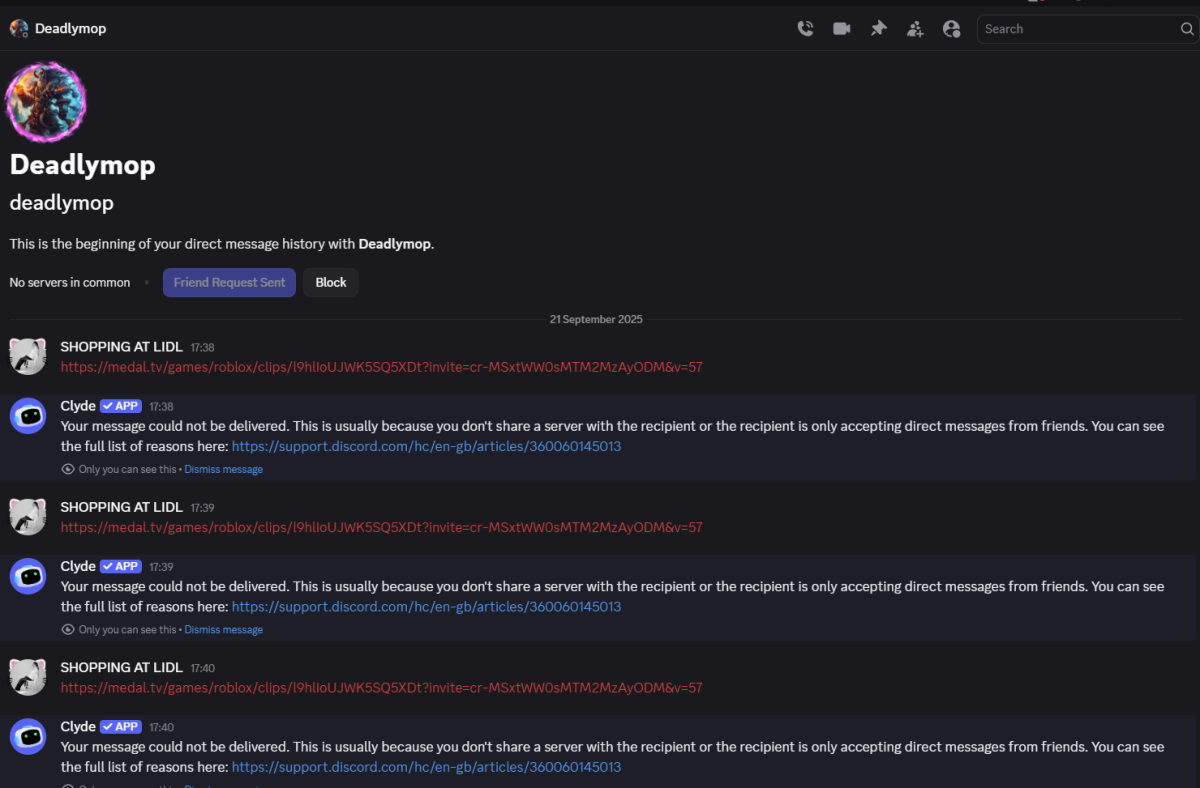Click the Clyde bot avatar at 17:39

(x=28, y=576)
